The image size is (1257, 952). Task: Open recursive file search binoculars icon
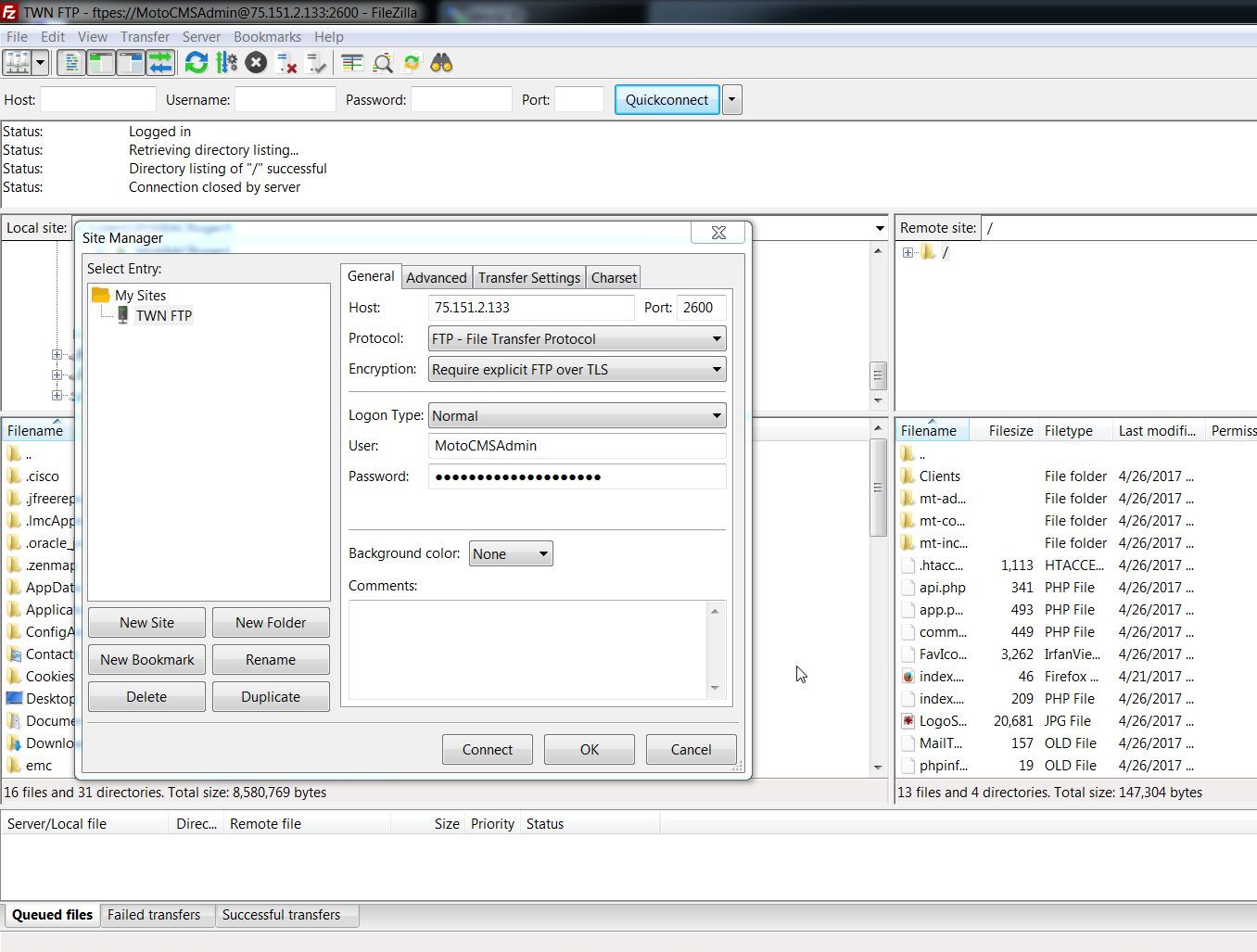tap(441, 63)
